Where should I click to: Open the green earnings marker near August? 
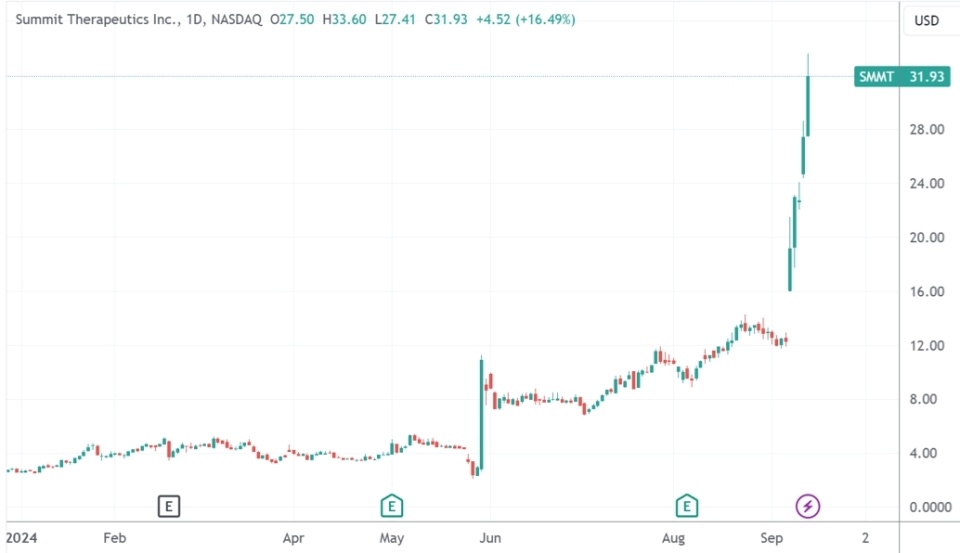pyautogui.click(x=686, y=506)
